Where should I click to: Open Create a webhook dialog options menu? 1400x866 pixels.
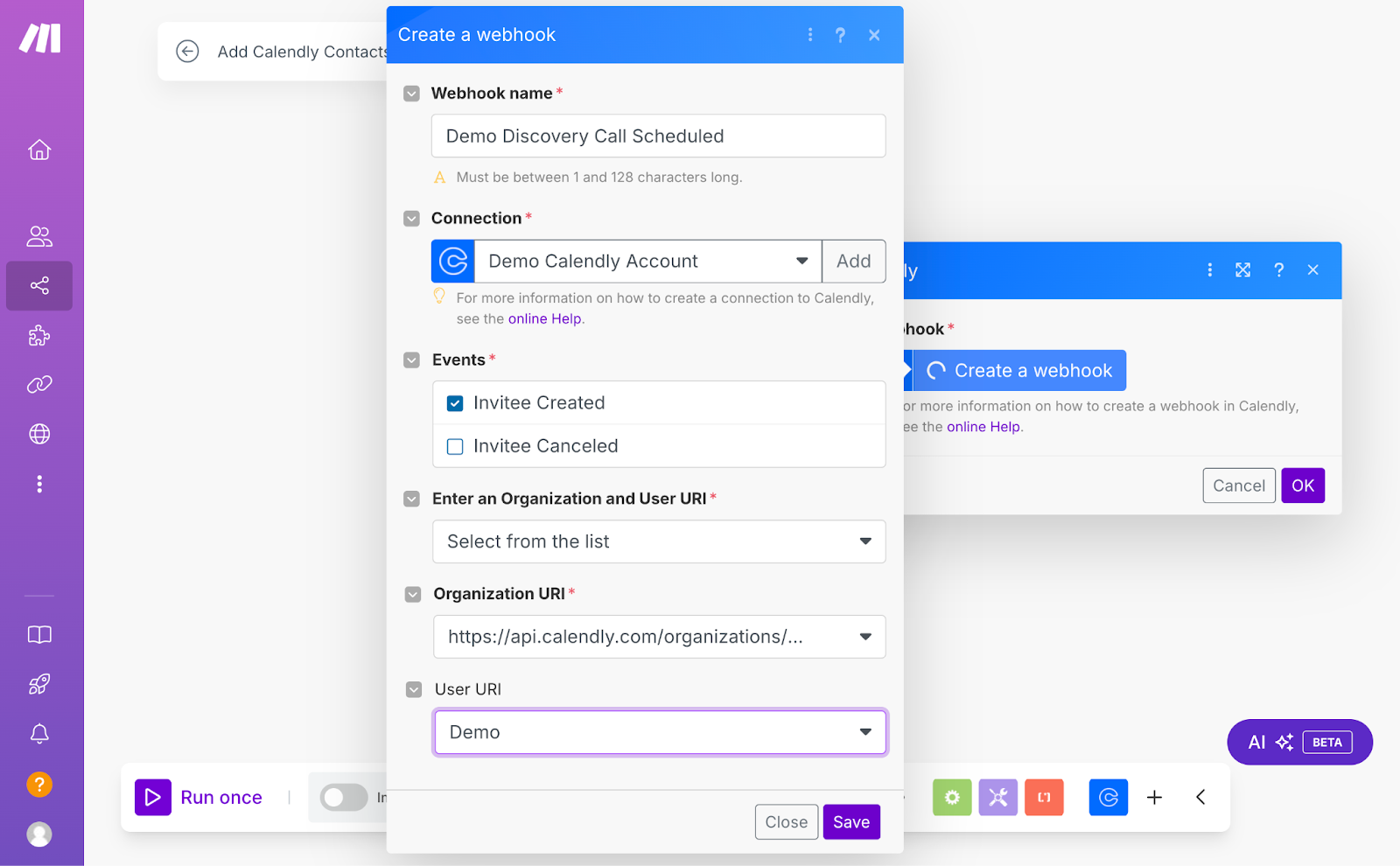[x=810, y=35]
